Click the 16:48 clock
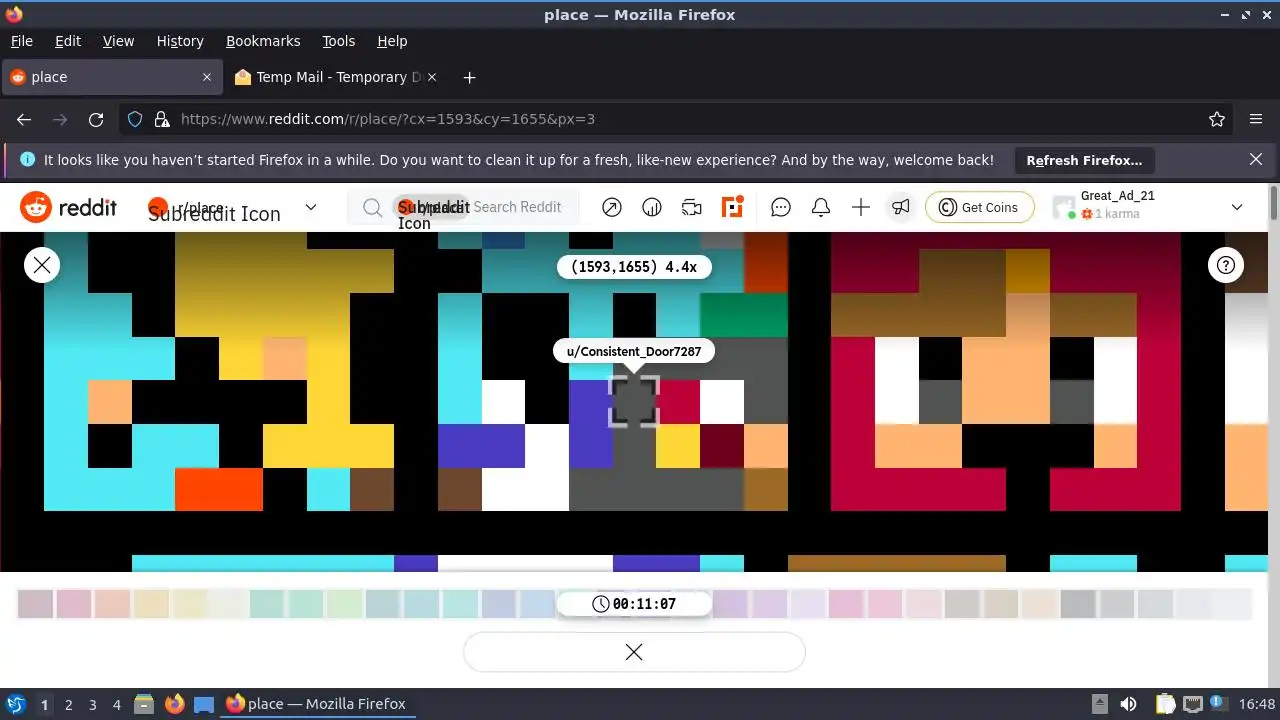 1257,704
